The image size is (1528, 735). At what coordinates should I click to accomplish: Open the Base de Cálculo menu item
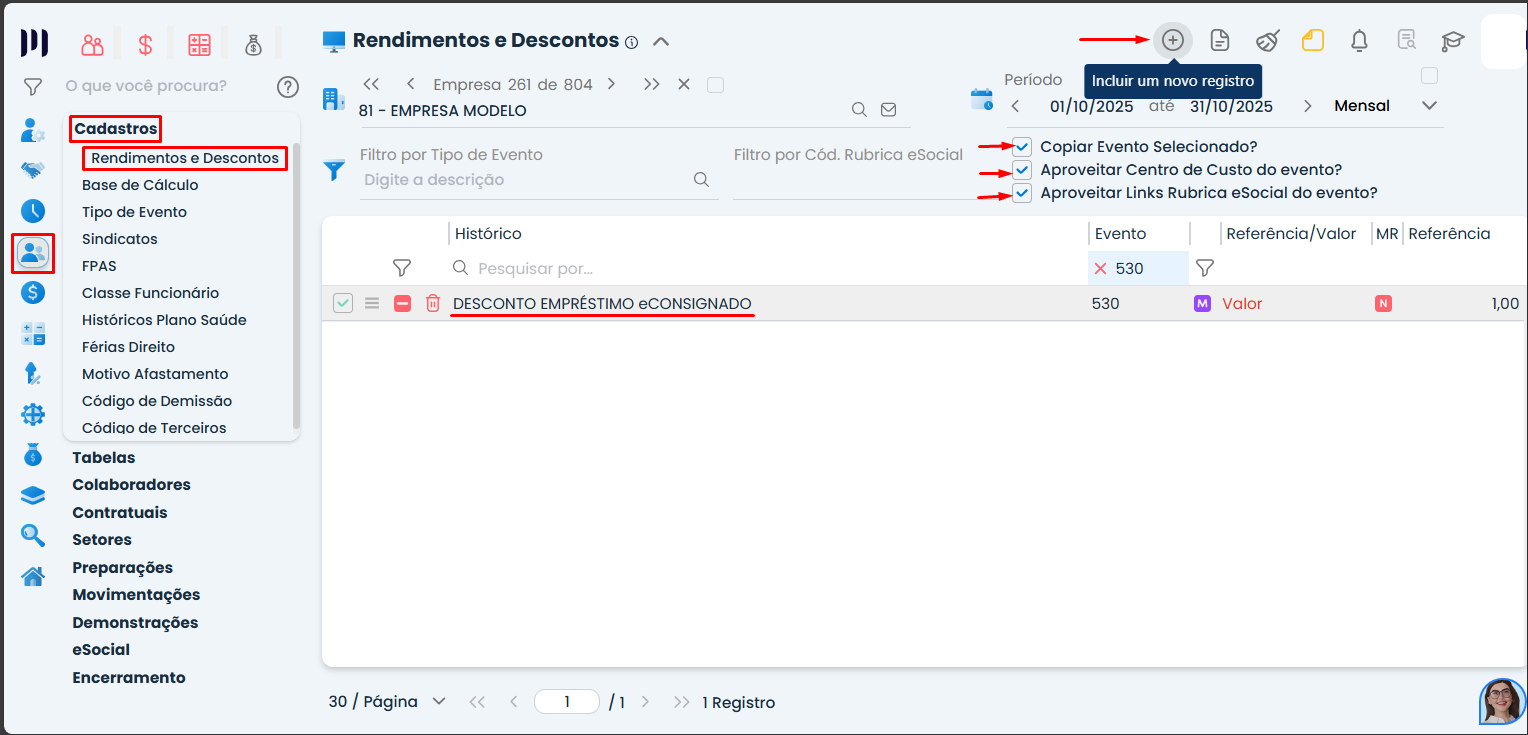coord(140,185)
